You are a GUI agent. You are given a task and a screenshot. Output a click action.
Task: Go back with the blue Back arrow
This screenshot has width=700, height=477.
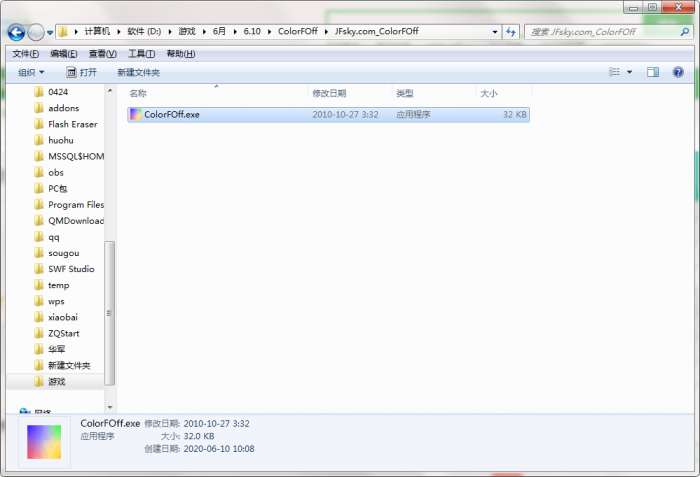(16, 33)
